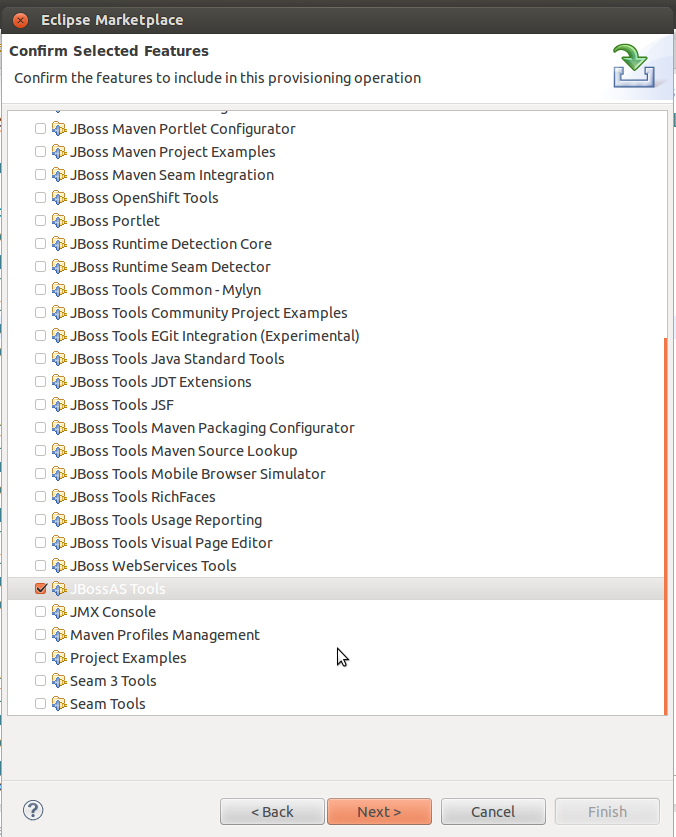Click feature icon of JBoss Tools Mobile Browser Simulator

pyautogui.click(x=59, y=473)
